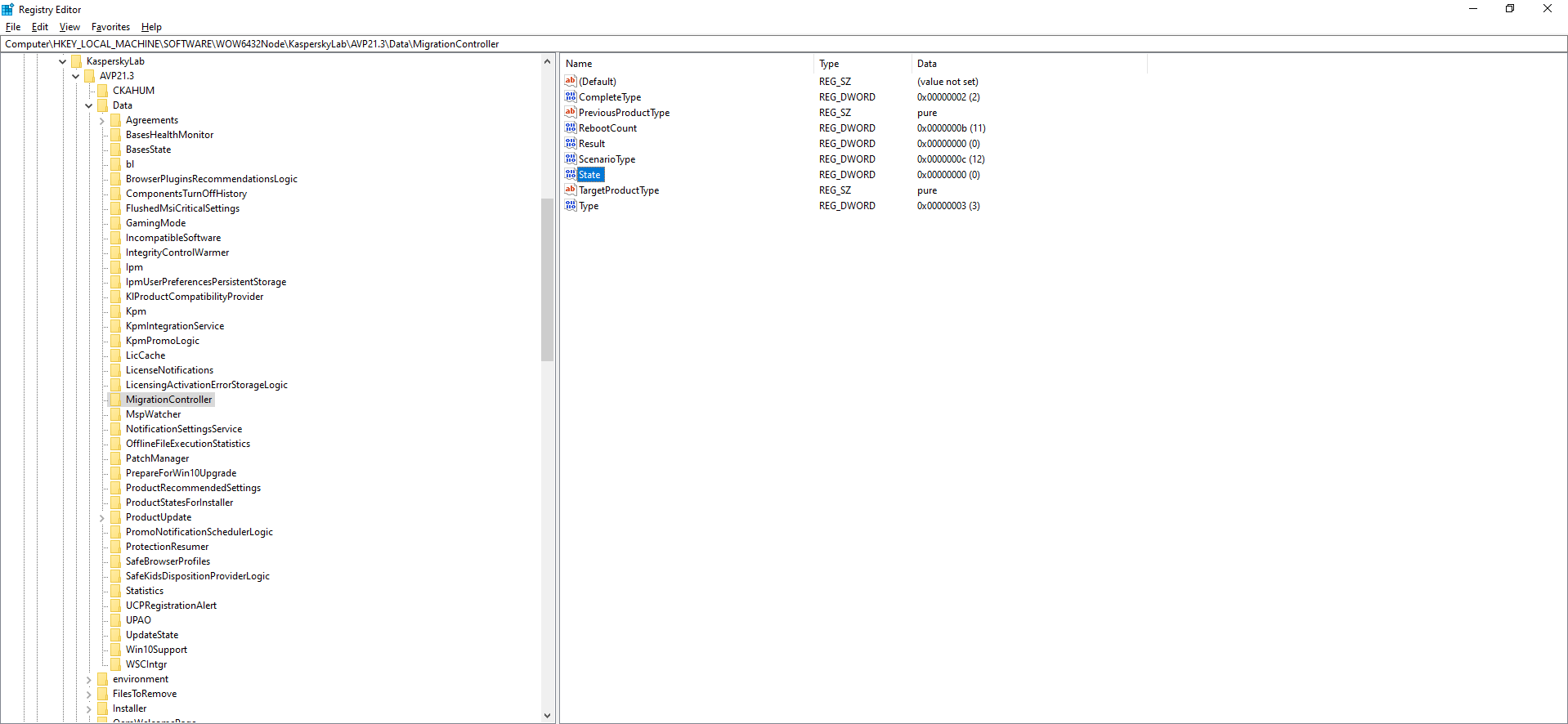Image resolution: width=1568 pixels, height=724 pixels.
Task: Click the ScenarioType DWORD value icon
Action: (x=571, y=159)
